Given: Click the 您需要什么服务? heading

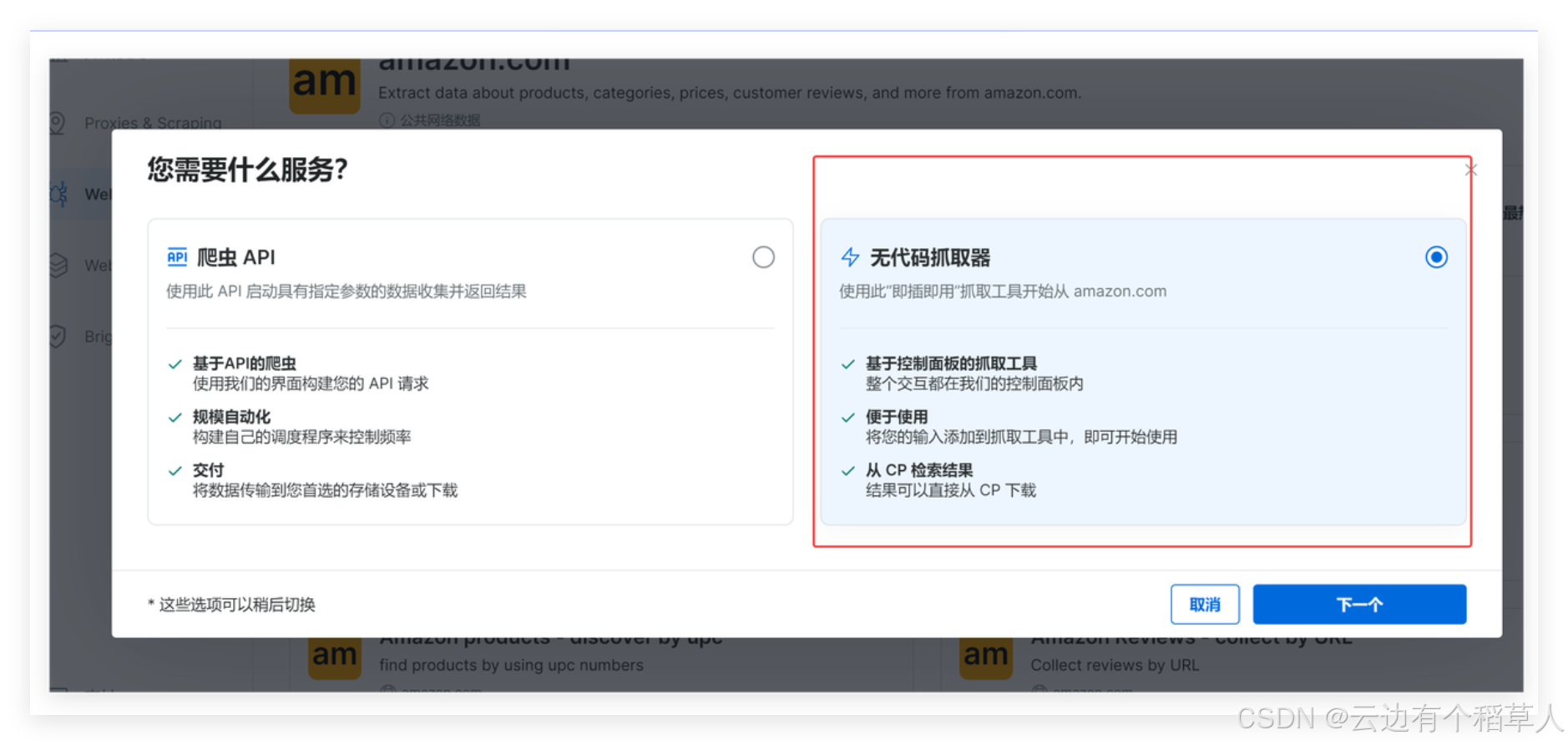Looking at the screenshot, I should point(248,170).
